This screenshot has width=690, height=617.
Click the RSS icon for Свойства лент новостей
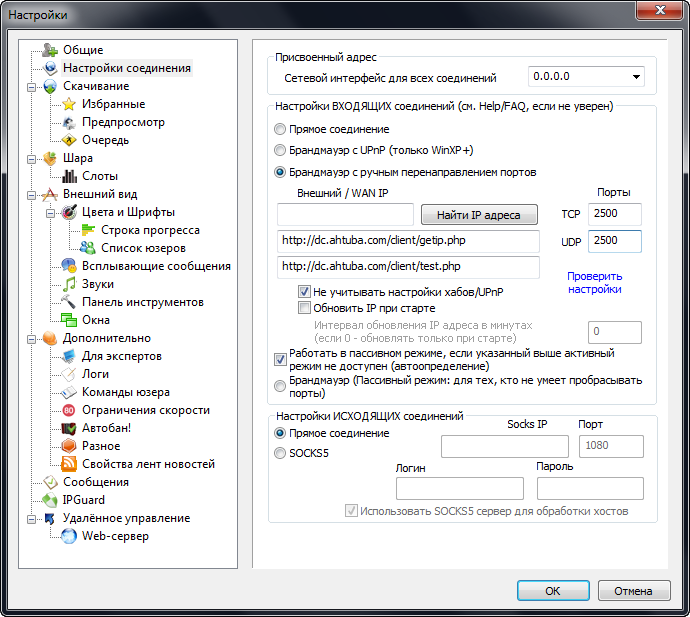point(69,464)
